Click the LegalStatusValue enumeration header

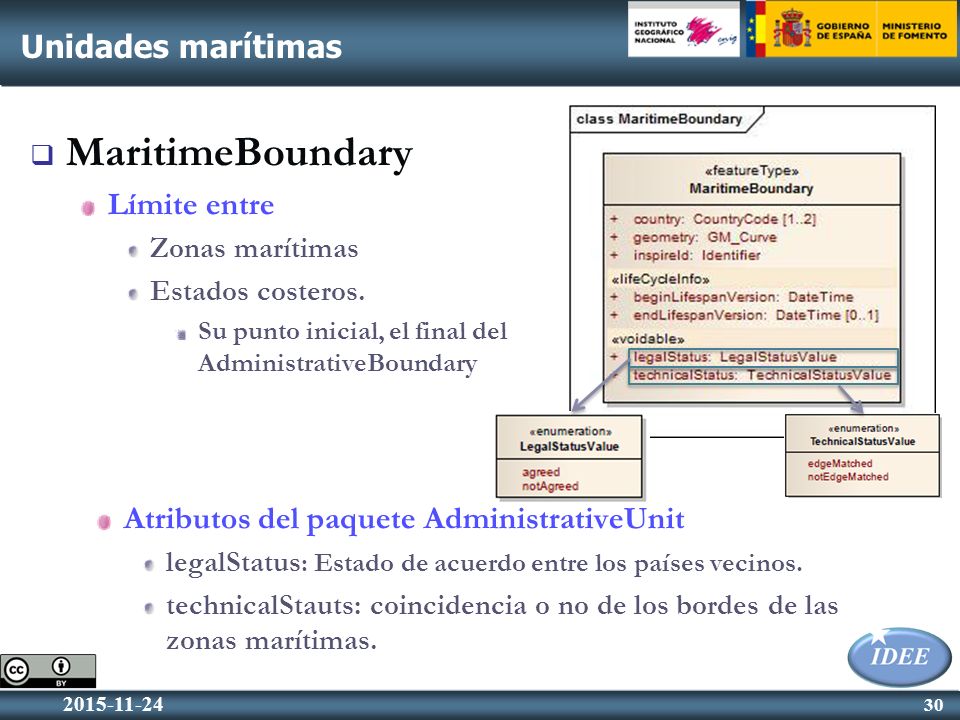click(x=569, y=438)
